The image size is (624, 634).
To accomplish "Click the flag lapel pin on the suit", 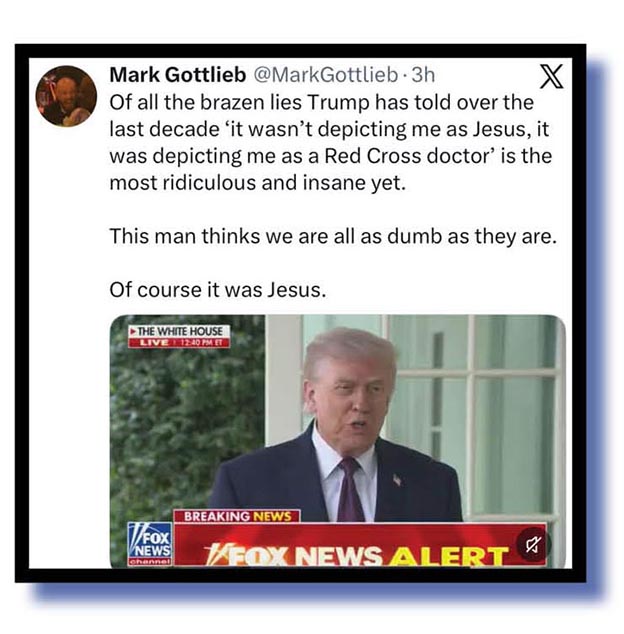I will point(397,480).
